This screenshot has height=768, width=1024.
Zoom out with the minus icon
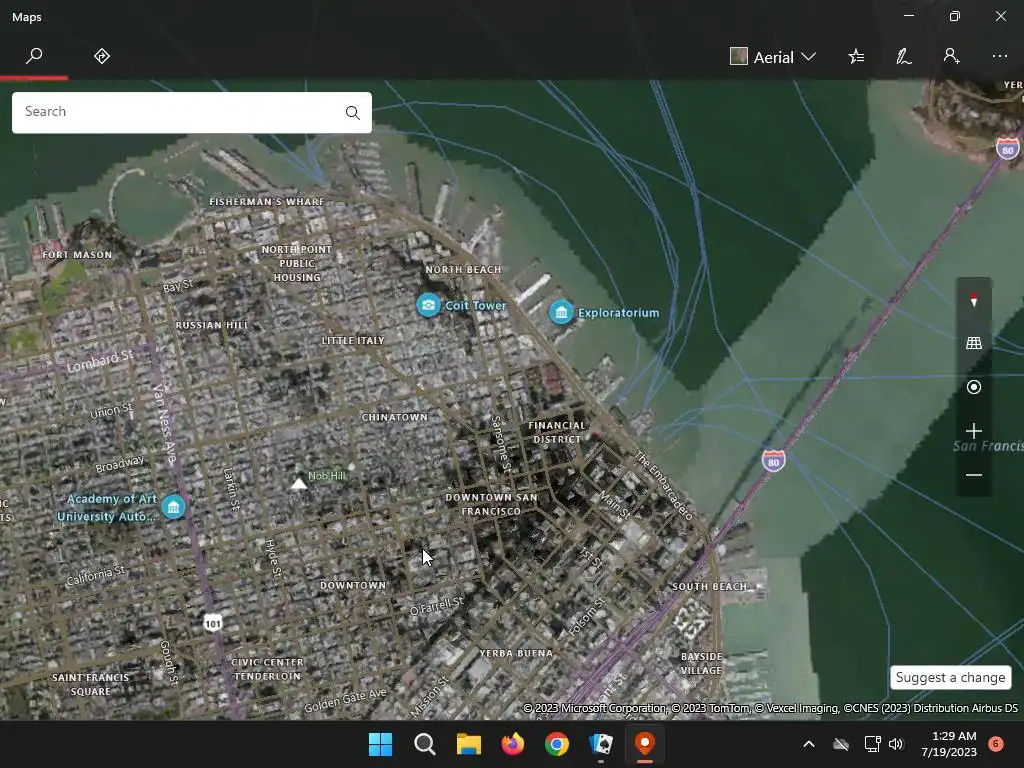pyautogui.click(x=974, y=475)
